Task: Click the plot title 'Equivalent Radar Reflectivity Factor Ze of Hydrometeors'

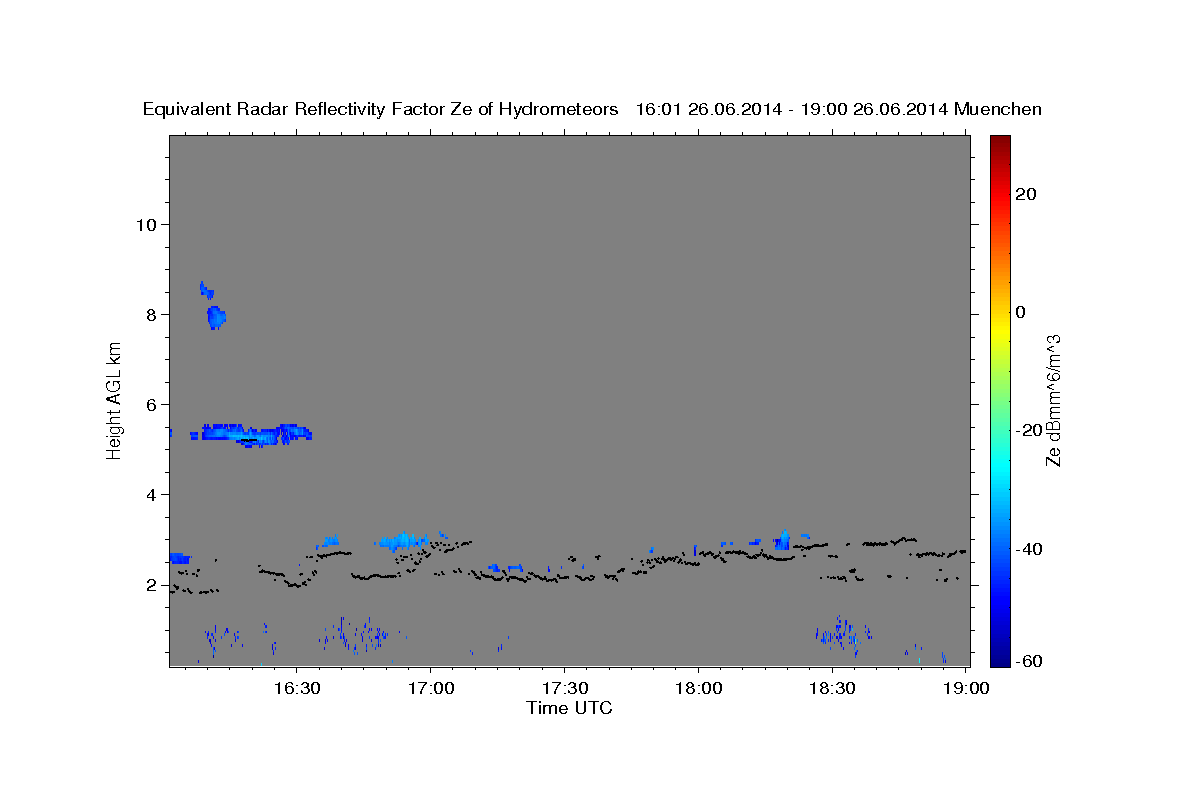Action: 380,110
